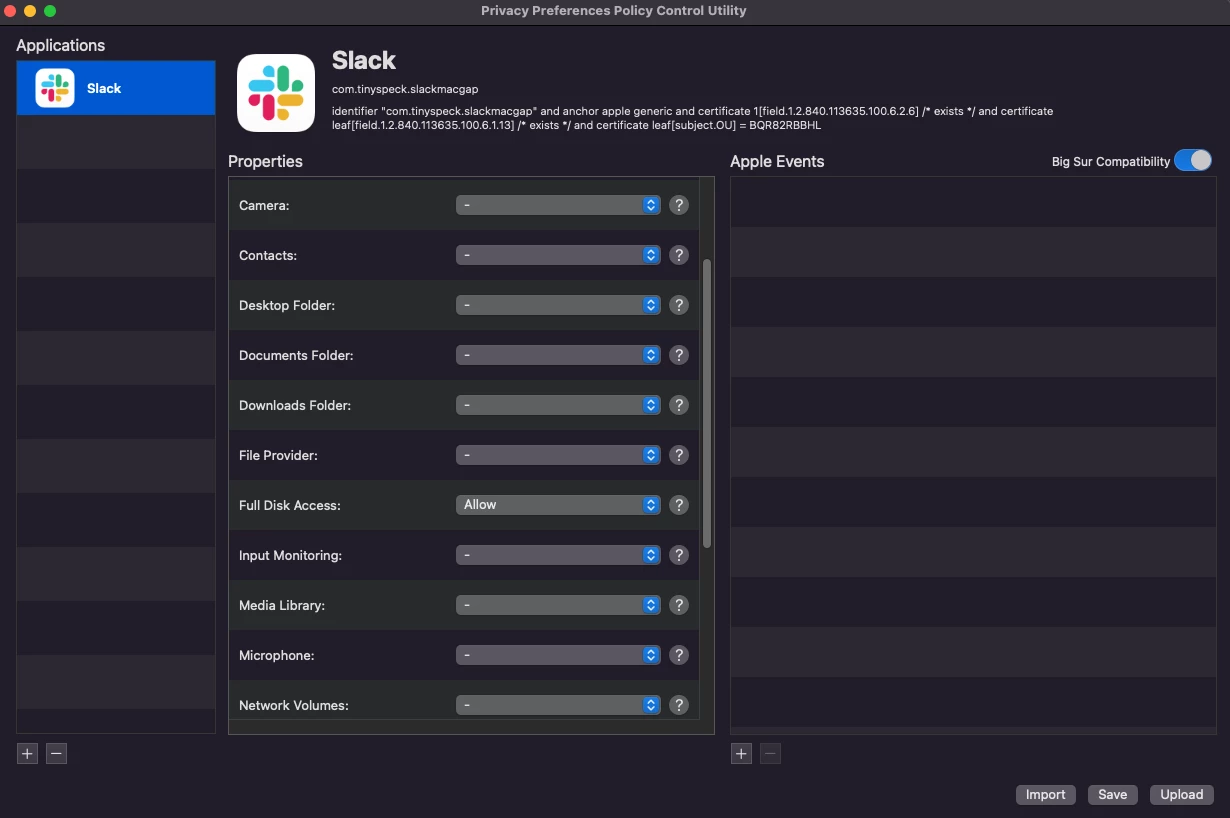Click the Media Library label
Screen dimensions: 1230x818
(x=282, y=605)
